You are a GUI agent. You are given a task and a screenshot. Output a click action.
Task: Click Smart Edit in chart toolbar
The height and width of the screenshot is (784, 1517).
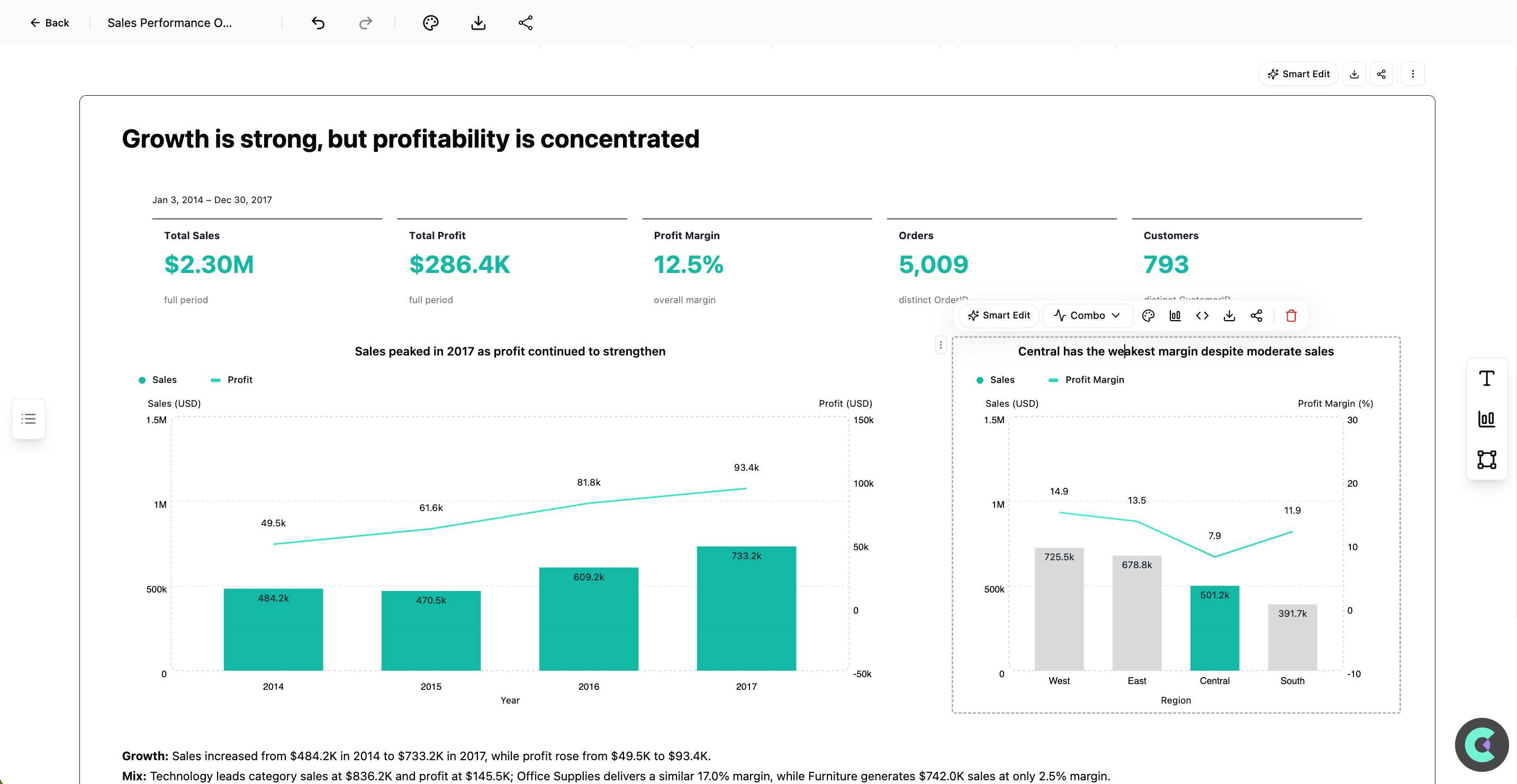pyautogui.click(x=999, y=315)
